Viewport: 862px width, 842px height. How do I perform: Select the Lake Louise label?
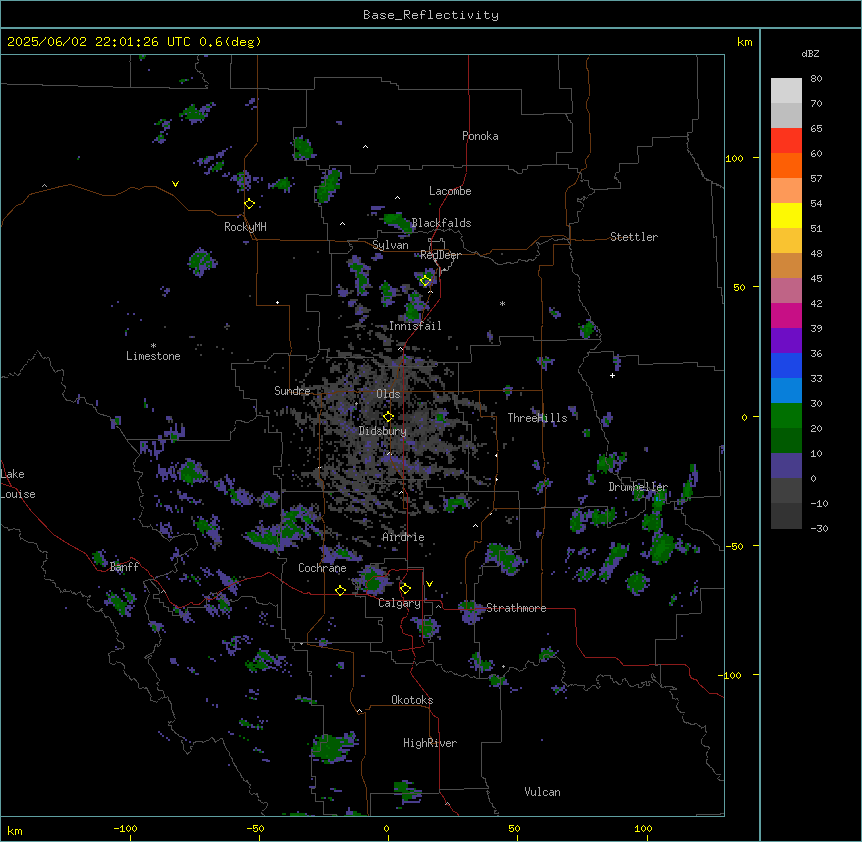click(18, 484)
